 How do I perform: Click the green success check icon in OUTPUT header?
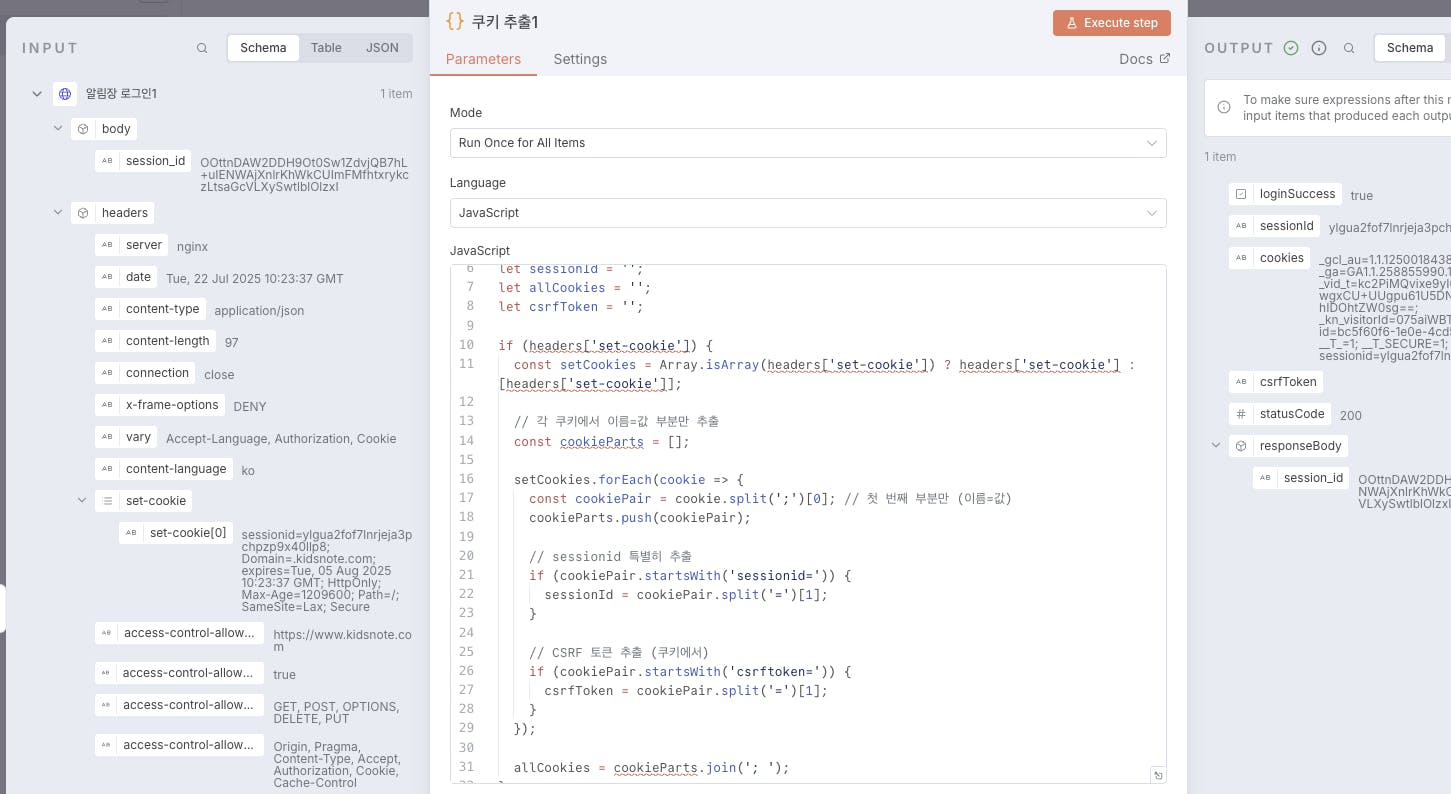[x=1291, y=48]
